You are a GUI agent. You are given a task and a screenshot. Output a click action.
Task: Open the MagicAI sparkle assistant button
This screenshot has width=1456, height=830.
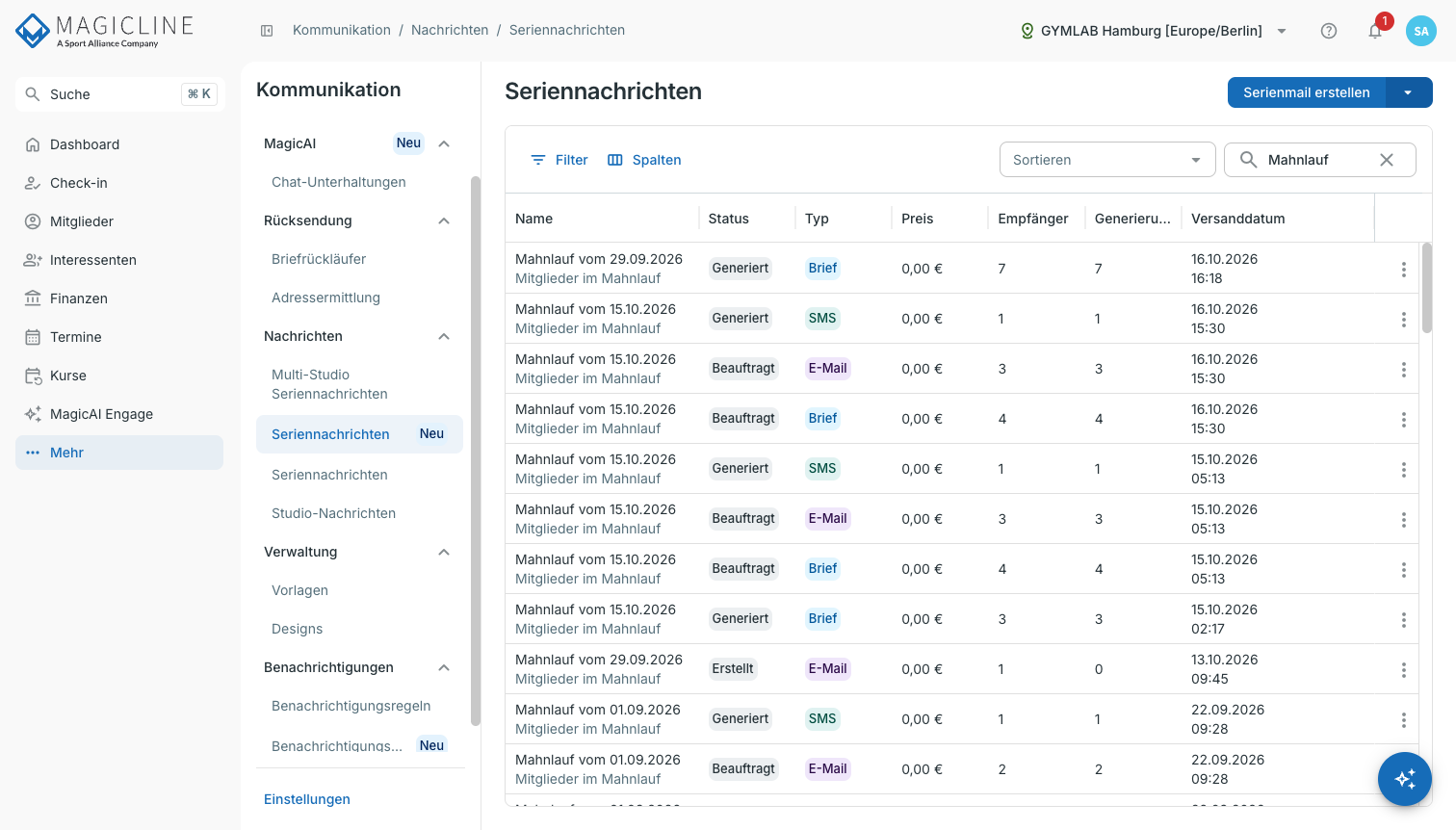[x=1405, y=779]
